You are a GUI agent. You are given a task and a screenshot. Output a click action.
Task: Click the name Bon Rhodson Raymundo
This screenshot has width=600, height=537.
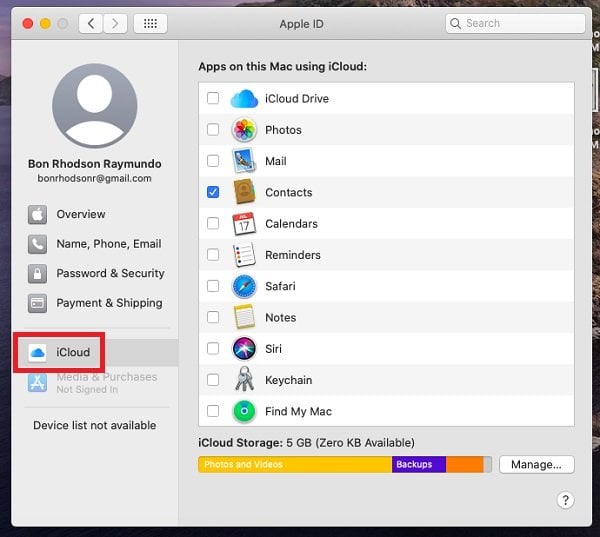tap(95, 164)
